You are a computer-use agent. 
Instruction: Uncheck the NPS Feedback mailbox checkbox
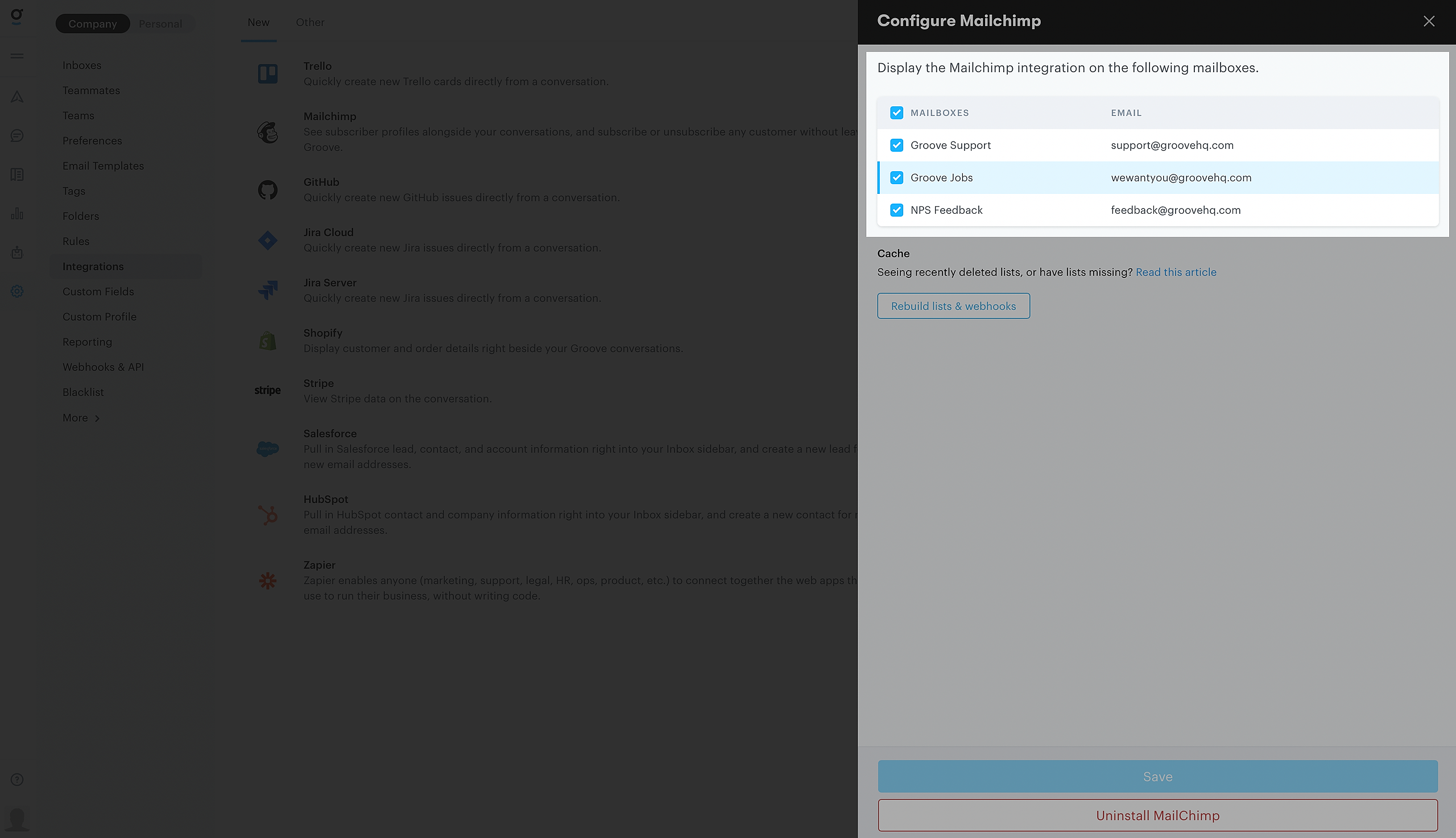point(896,210)
